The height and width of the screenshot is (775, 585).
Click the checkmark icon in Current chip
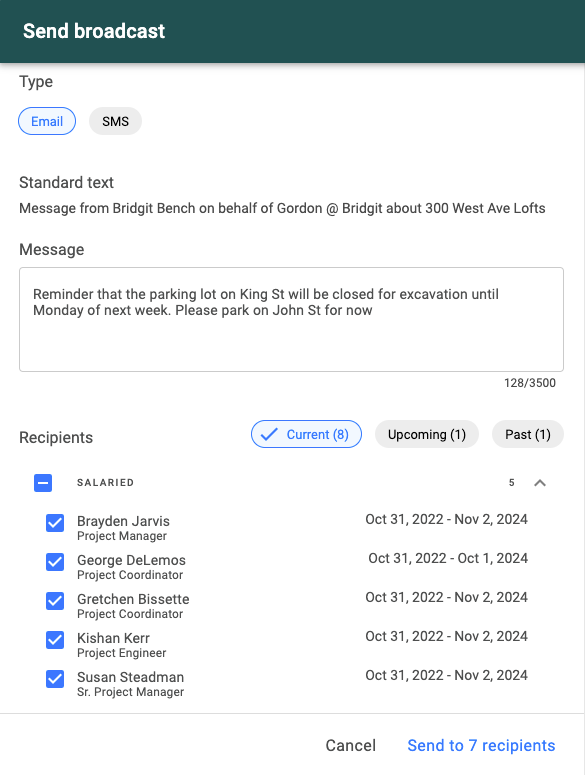269,434
